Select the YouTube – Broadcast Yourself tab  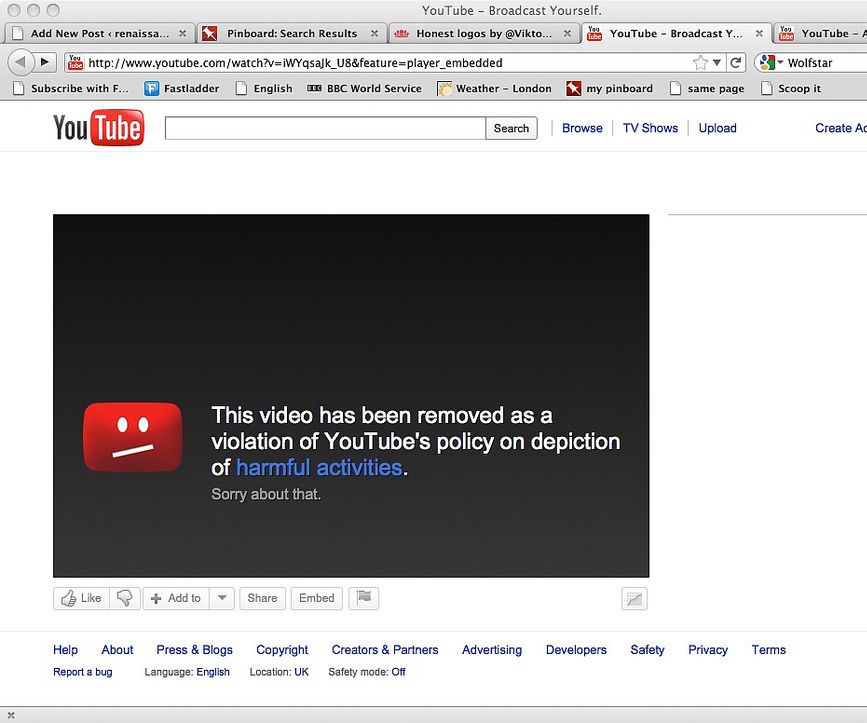click(676, 33)
